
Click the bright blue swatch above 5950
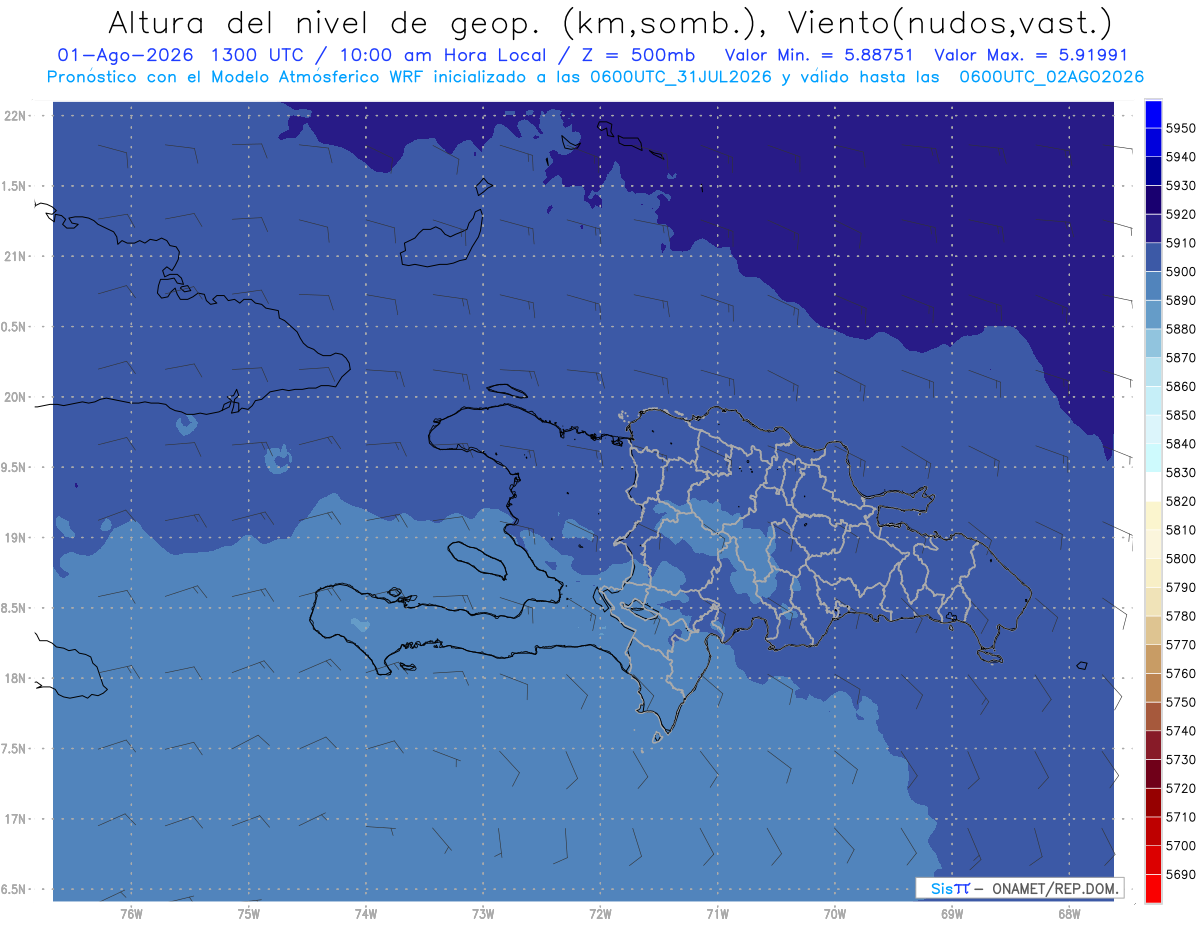coord(1152,114)
